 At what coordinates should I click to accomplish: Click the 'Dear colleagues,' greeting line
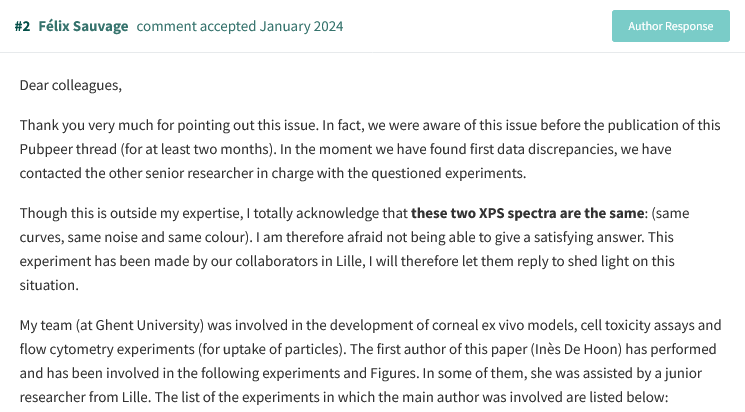coord(70,85)
